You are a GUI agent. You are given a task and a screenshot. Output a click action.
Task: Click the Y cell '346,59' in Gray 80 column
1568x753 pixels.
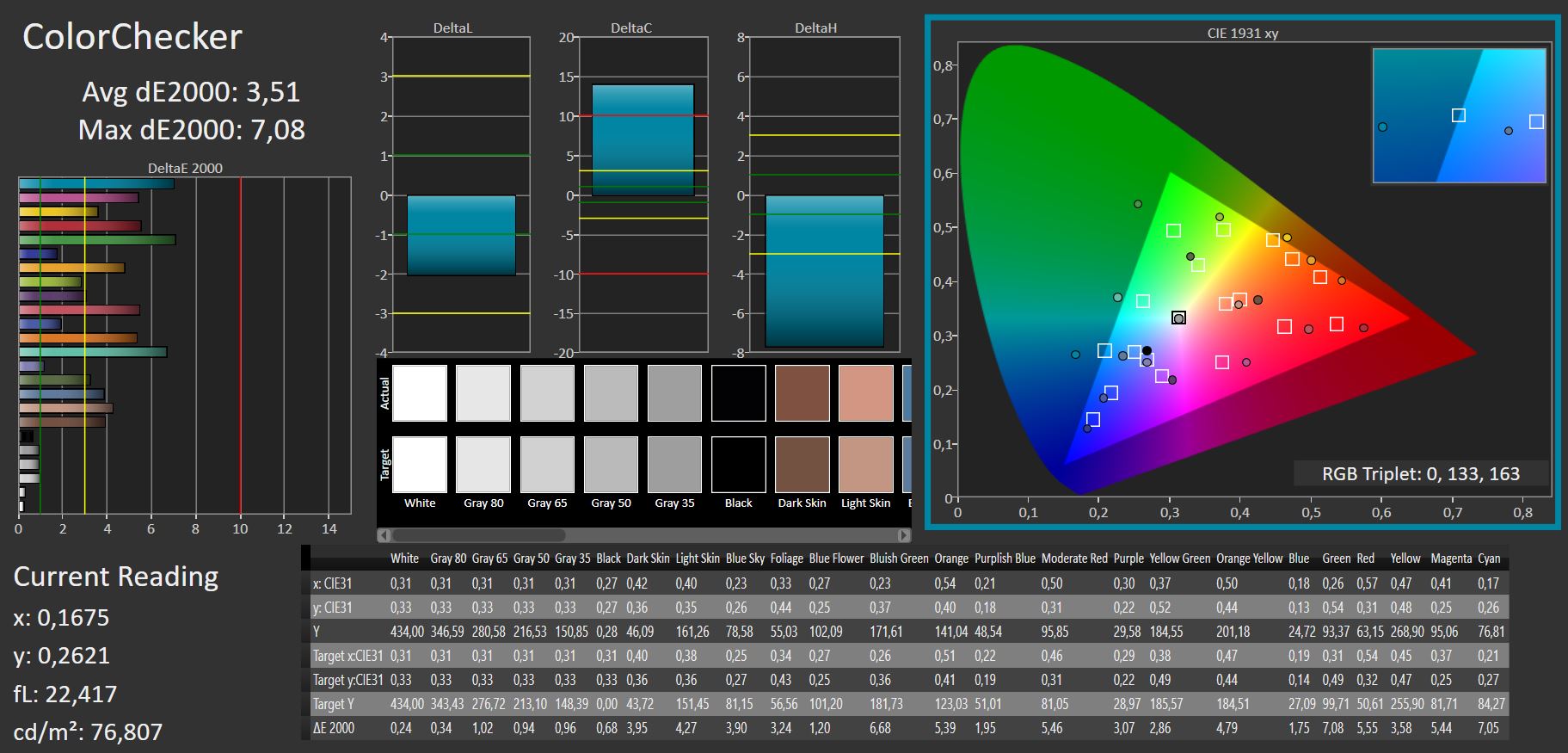coord(447,632)
